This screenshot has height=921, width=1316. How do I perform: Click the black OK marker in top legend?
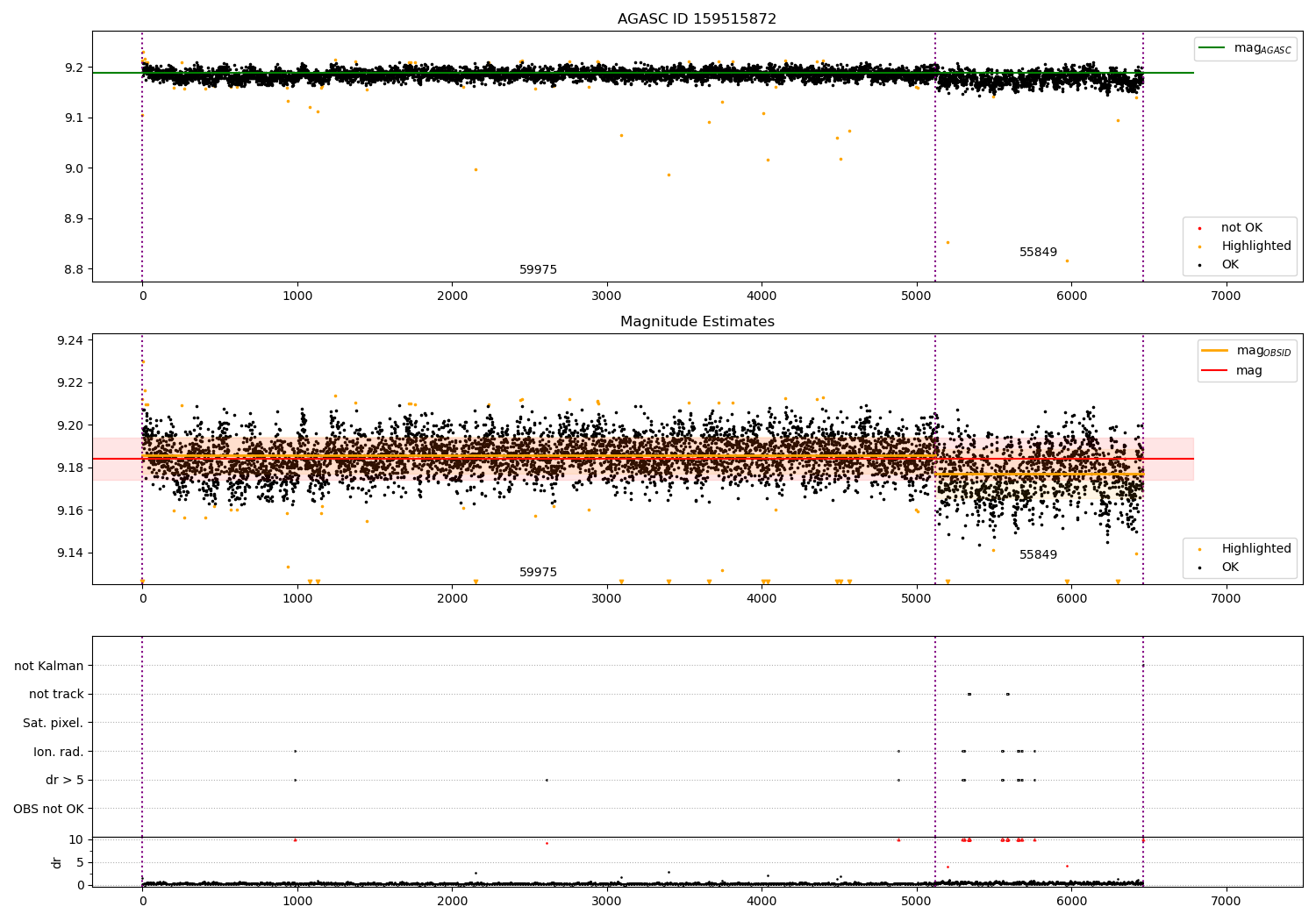(1199, 265)
